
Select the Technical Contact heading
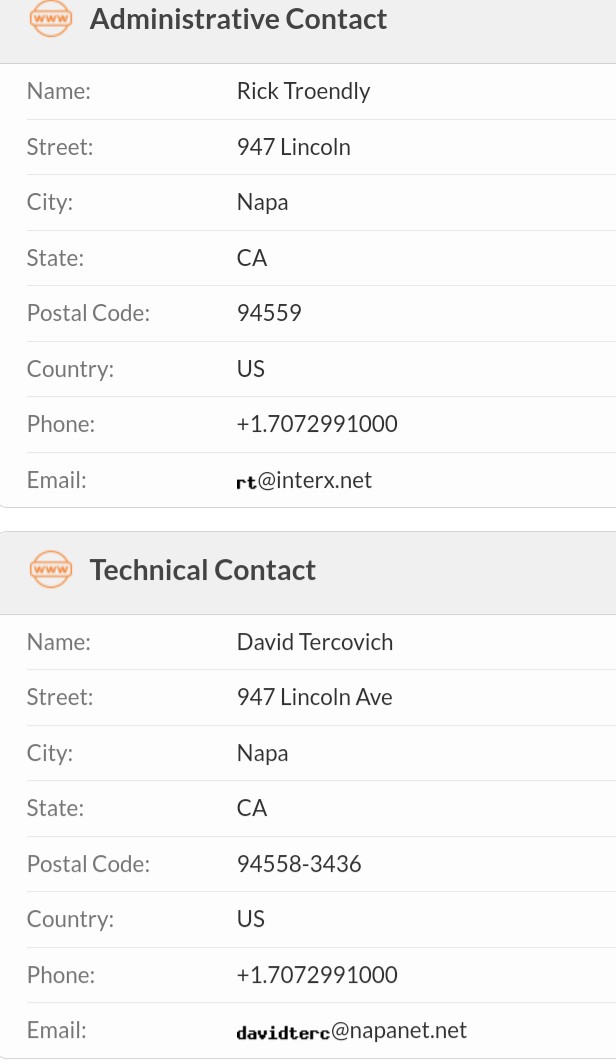(203, 570)
